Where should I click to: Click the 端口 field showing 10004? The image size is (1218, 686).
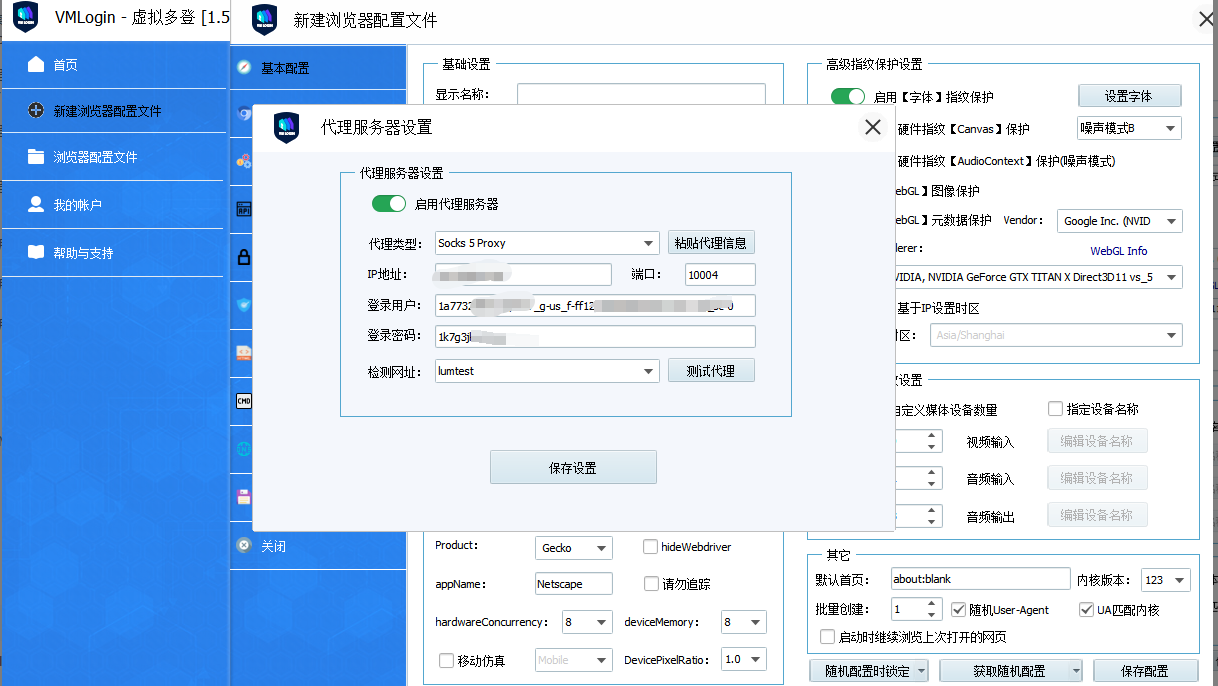[720, 275]
